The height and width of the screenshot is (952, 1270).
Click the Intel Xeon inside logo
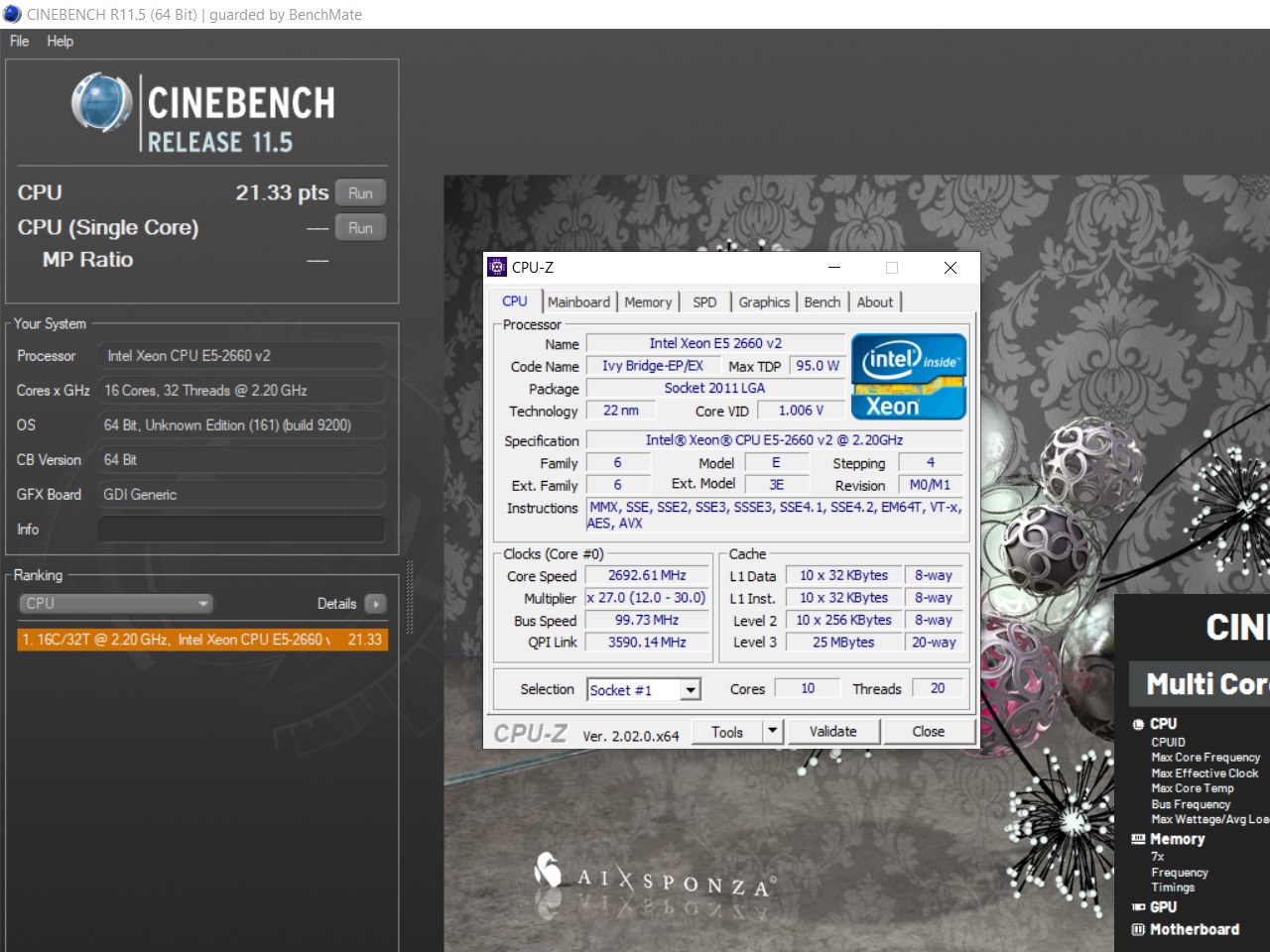(x=909, y=377)
